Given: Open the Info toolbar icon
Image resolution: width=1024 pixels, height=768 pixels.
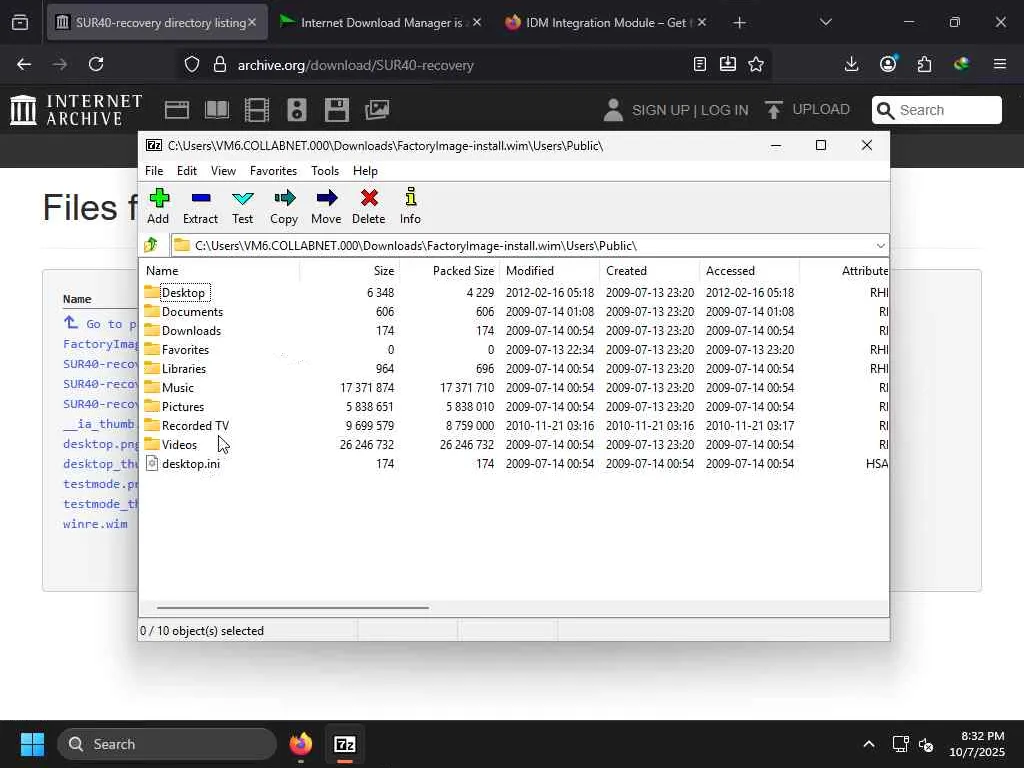Looking at the screenshot, I should click(410, 198).
